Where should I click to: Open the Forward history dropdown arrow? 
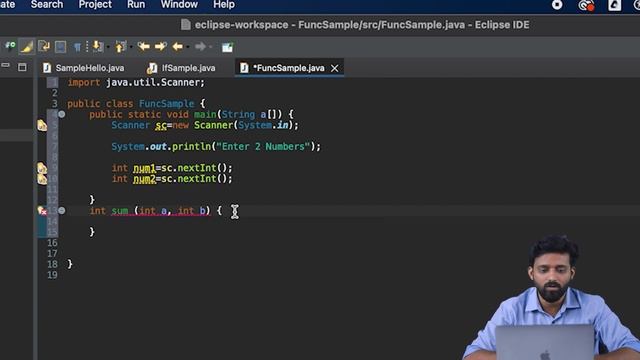(x=211, y=47)
